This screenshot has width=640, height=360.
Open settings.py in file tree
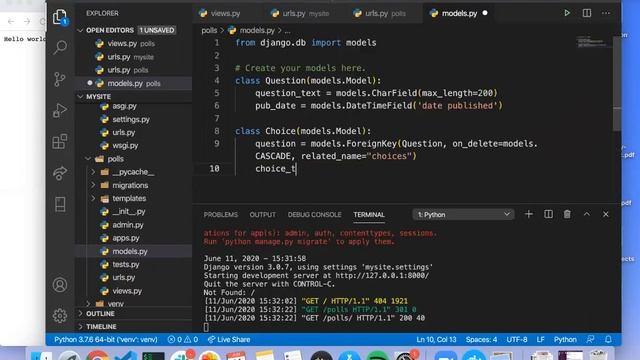click(x=133, y=119)
